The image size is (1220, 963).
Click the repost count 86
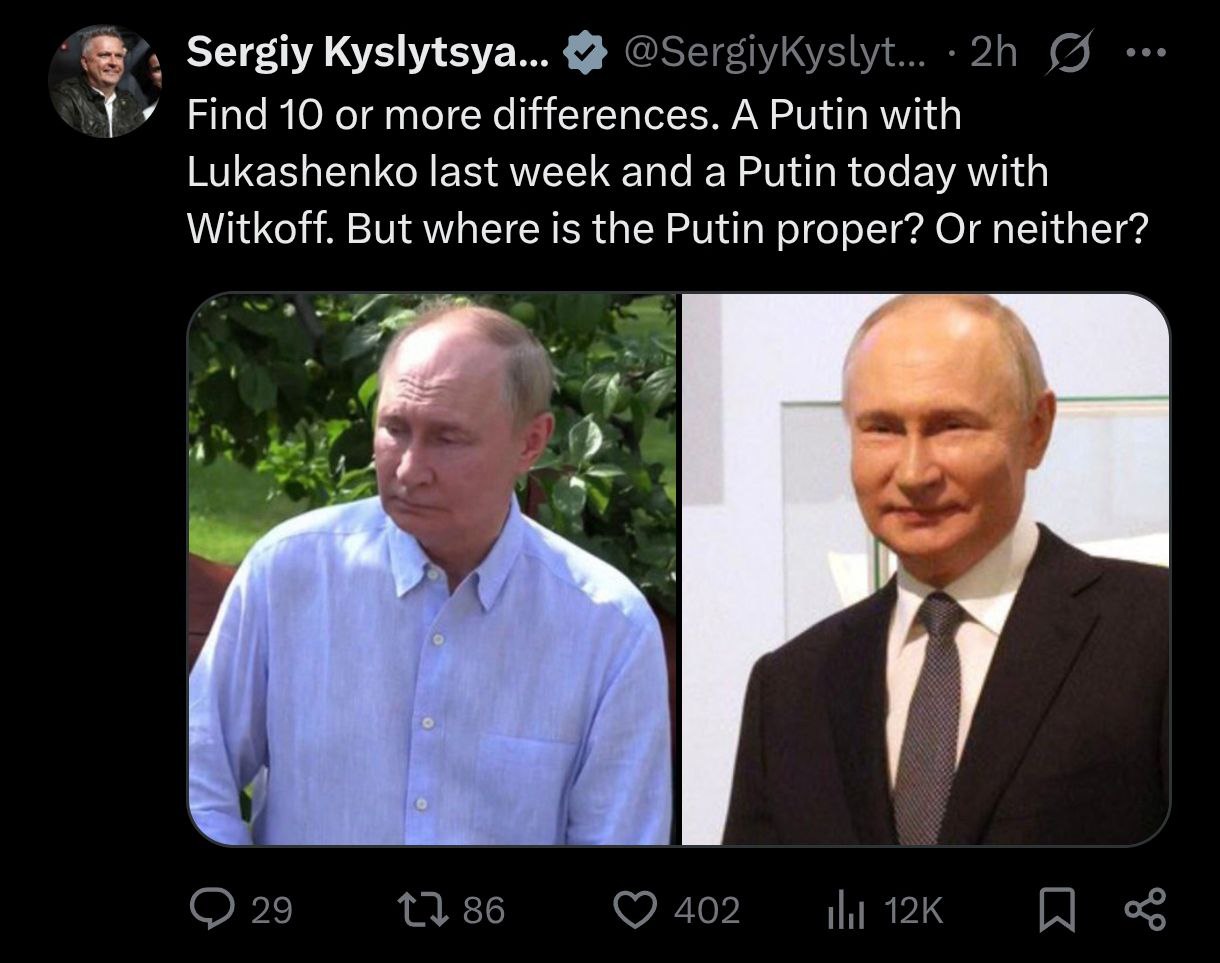click(x=484, y=909)
